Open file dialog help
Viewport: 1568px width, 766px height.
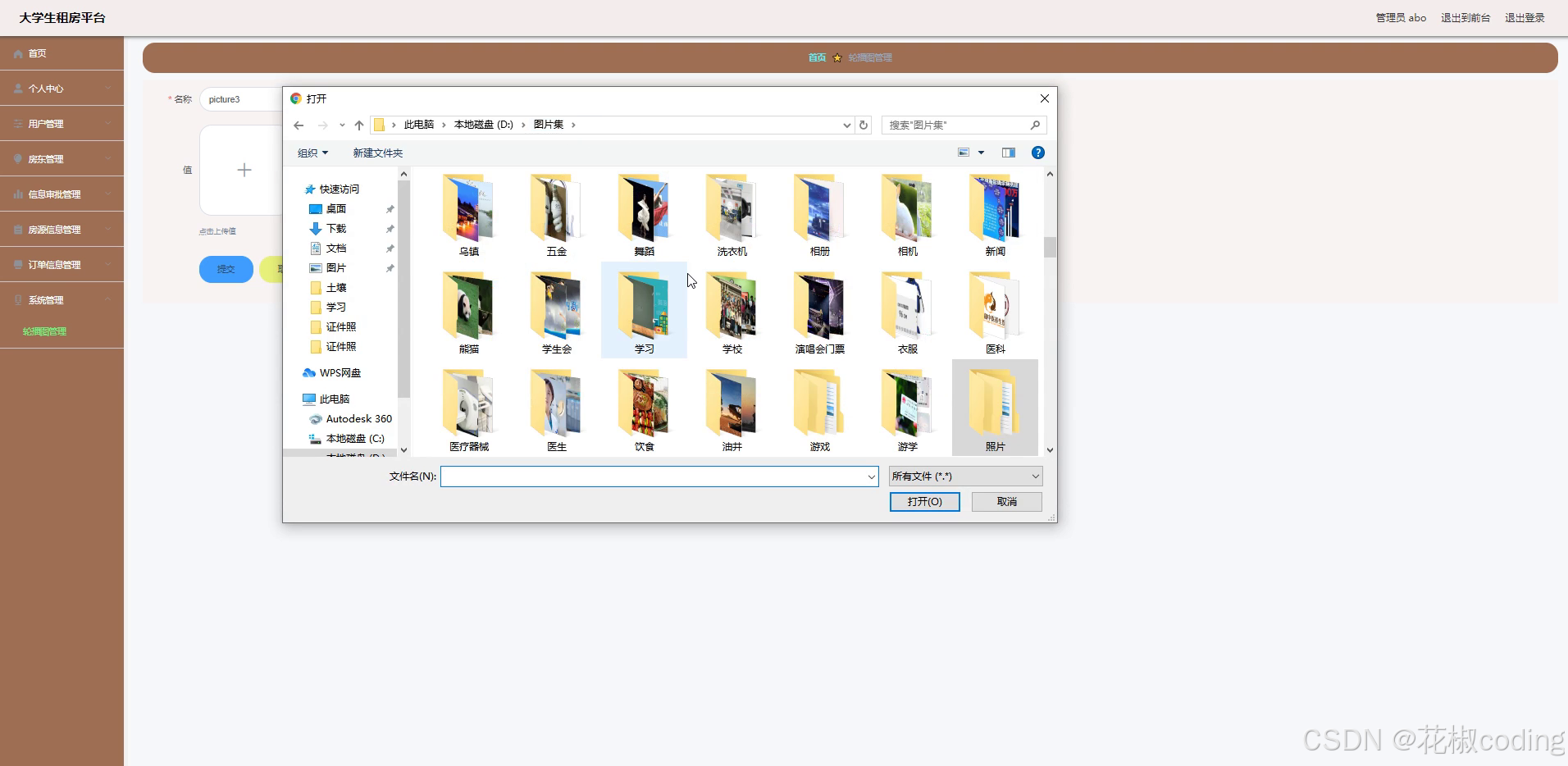point(1037,153)
